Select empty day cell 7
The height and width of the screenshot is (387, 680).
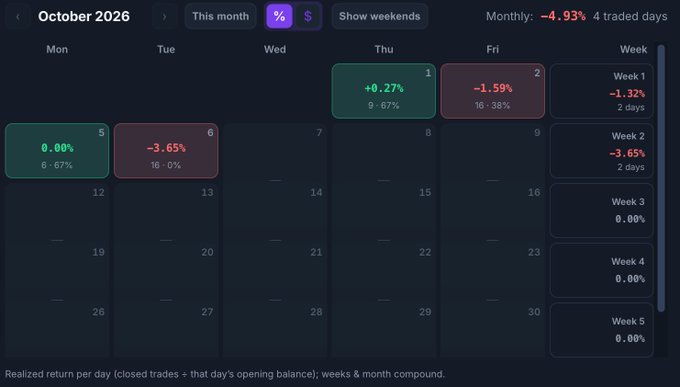tap(275, 151)
